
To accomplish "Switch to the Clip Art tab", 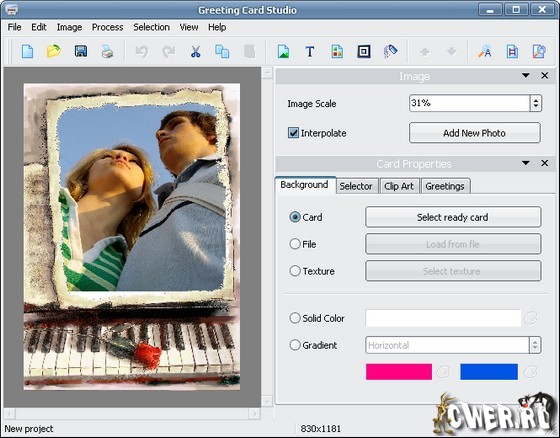I will point(399,186).
